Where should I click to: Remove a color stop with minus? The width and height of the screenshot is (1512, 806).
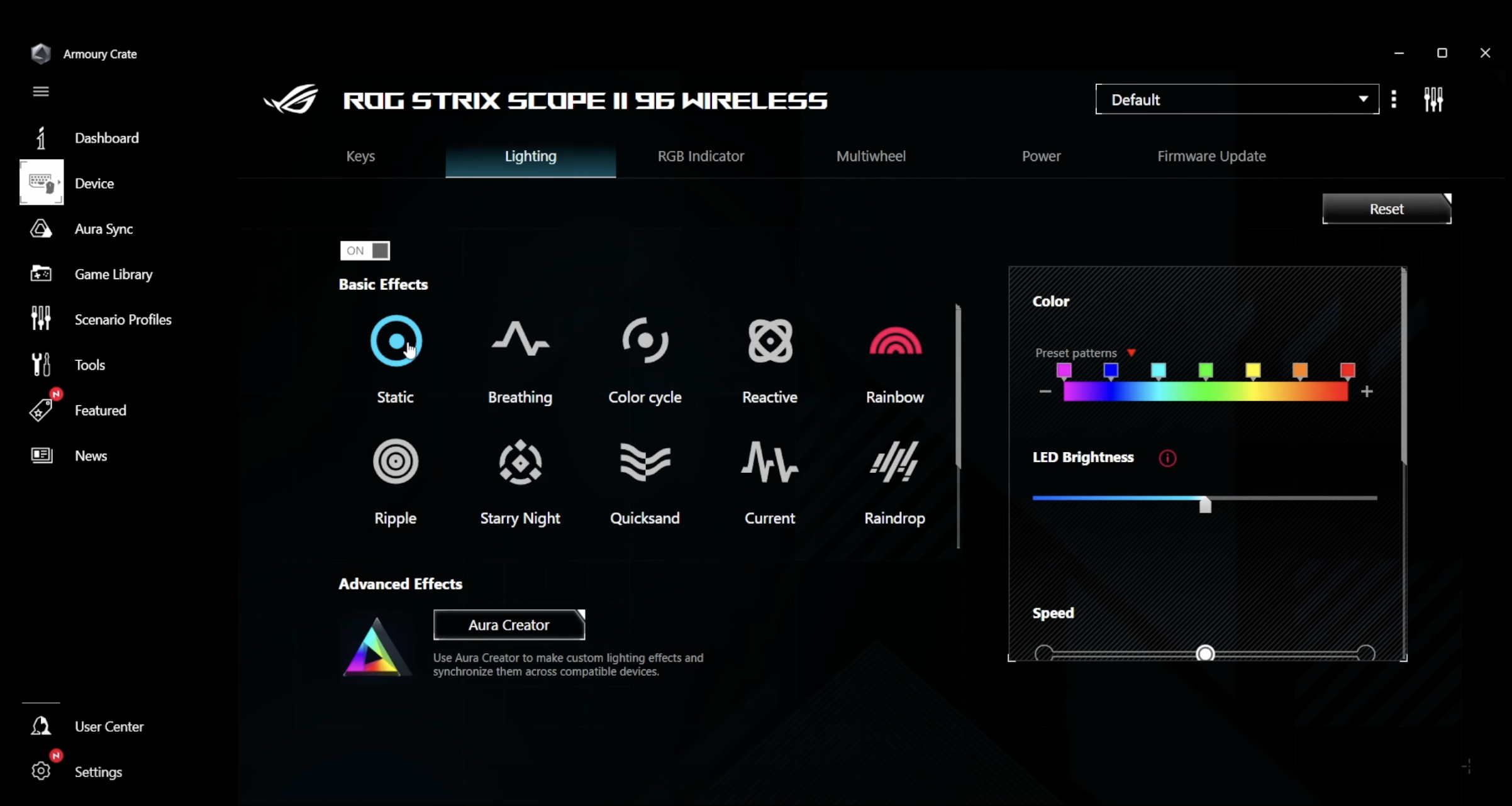[1045, 392]
